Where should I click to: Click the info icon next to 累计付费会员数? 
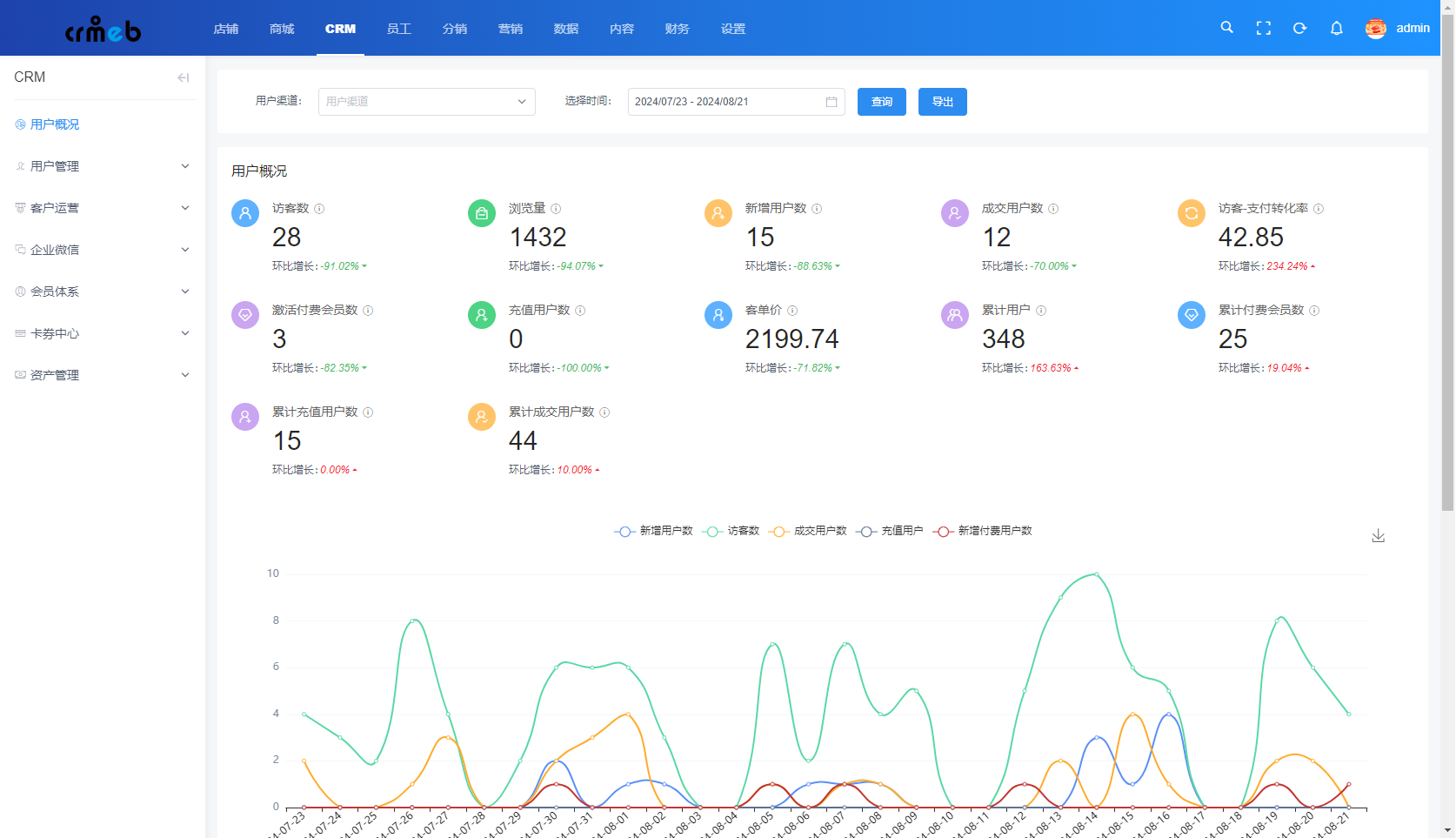tap(1314, 311)
